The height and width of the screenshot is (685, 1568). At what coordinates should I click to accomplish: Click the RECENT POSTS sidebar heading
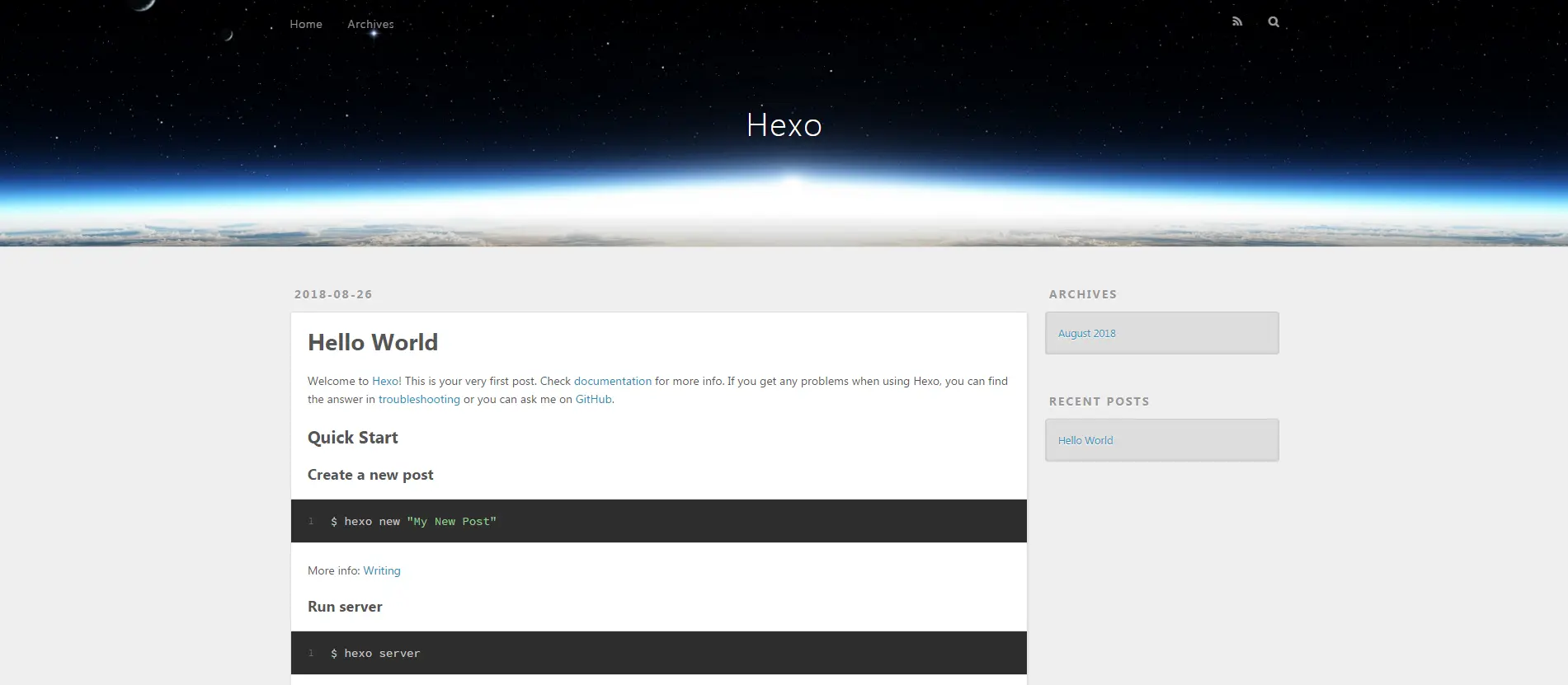point(1099,401)
